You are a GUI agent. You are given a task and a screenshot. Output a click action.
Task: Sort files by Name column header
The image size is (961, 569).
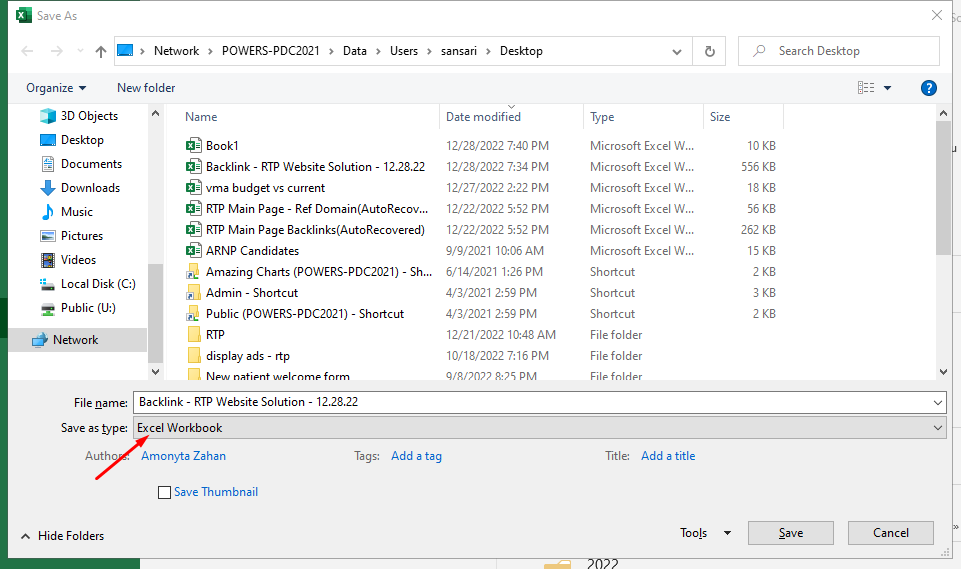tap(201, 116)
